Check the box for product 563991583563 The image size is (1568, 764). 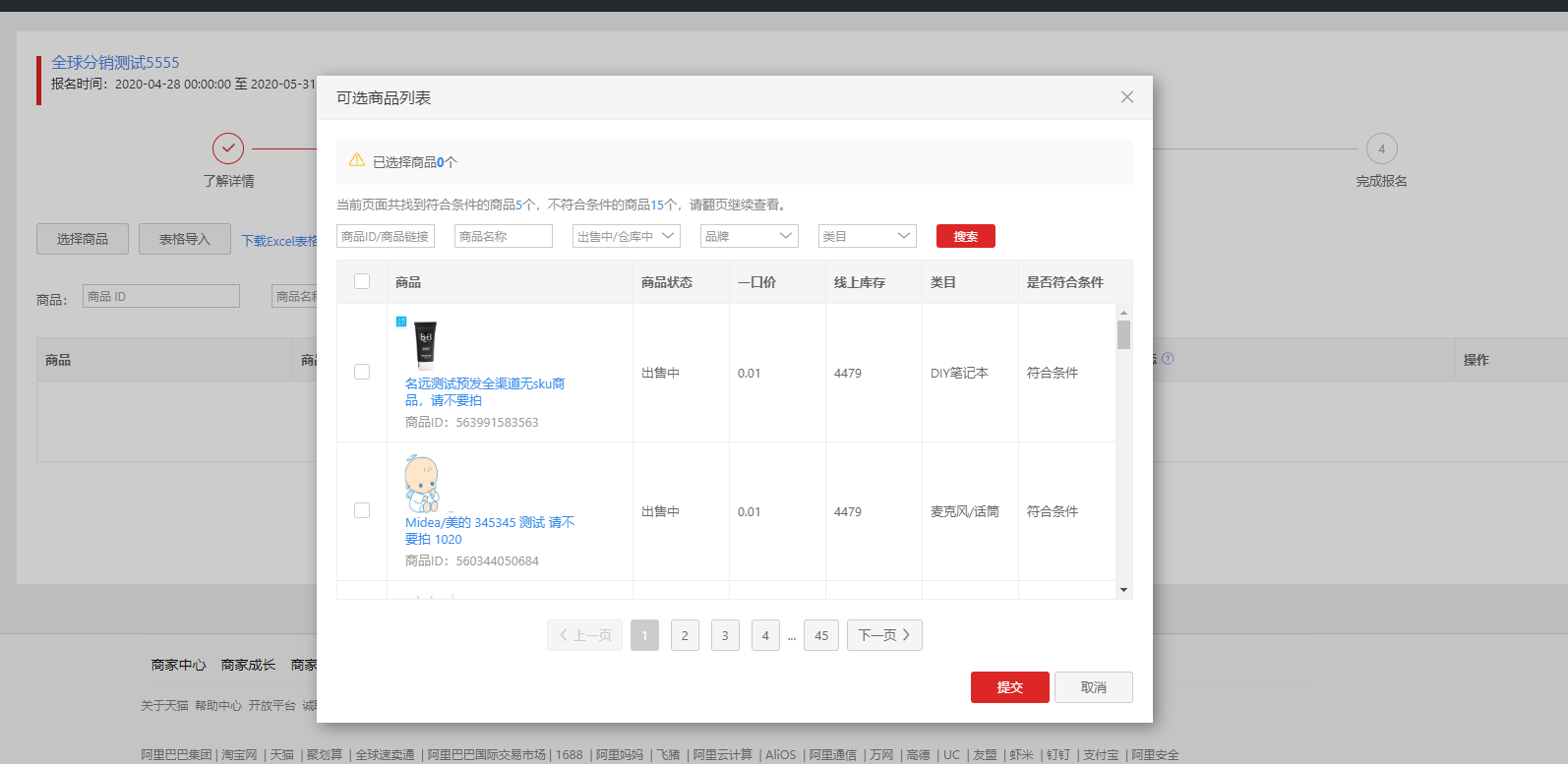pos(362,373)
